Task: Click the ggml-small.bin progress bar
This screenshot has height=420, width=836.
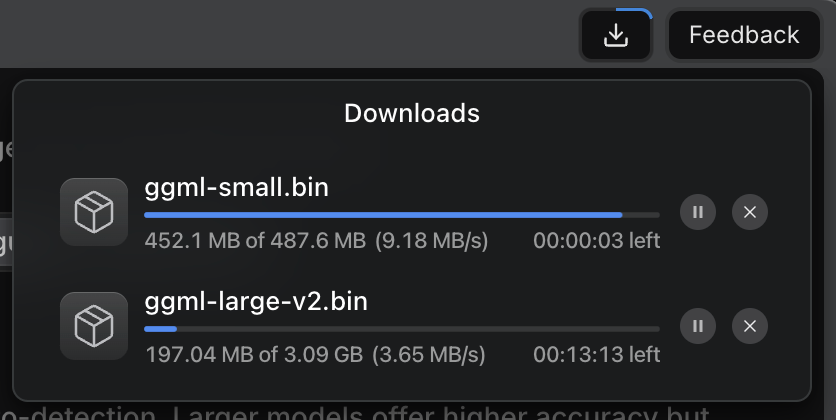Action: 402,215
